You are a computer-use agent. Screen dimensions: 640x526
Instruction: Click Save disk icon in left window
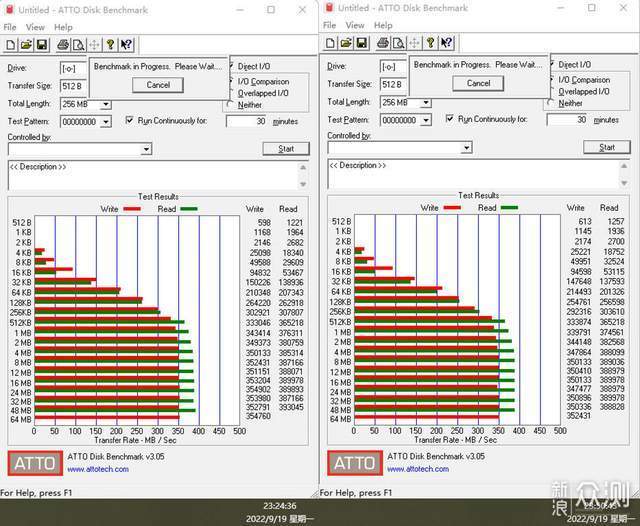42,44
